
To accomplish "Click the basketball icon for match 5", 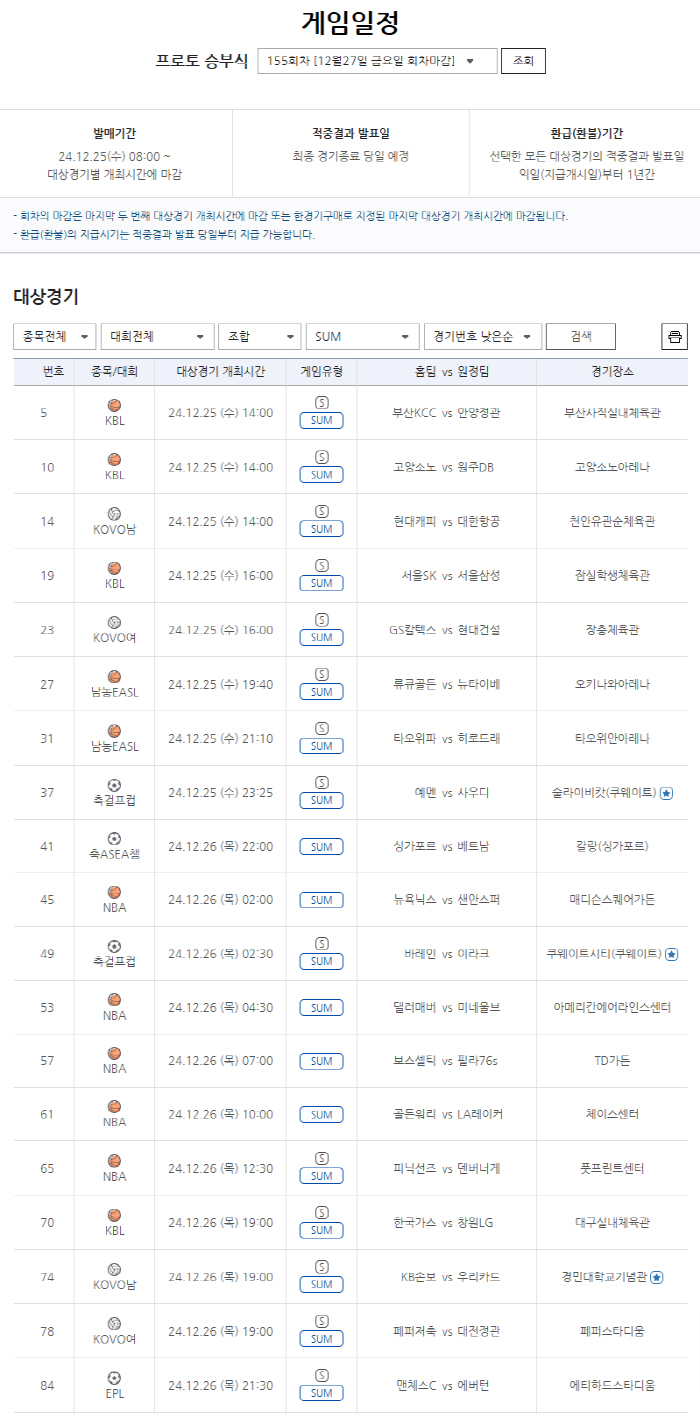I will [x=114, y=405].
